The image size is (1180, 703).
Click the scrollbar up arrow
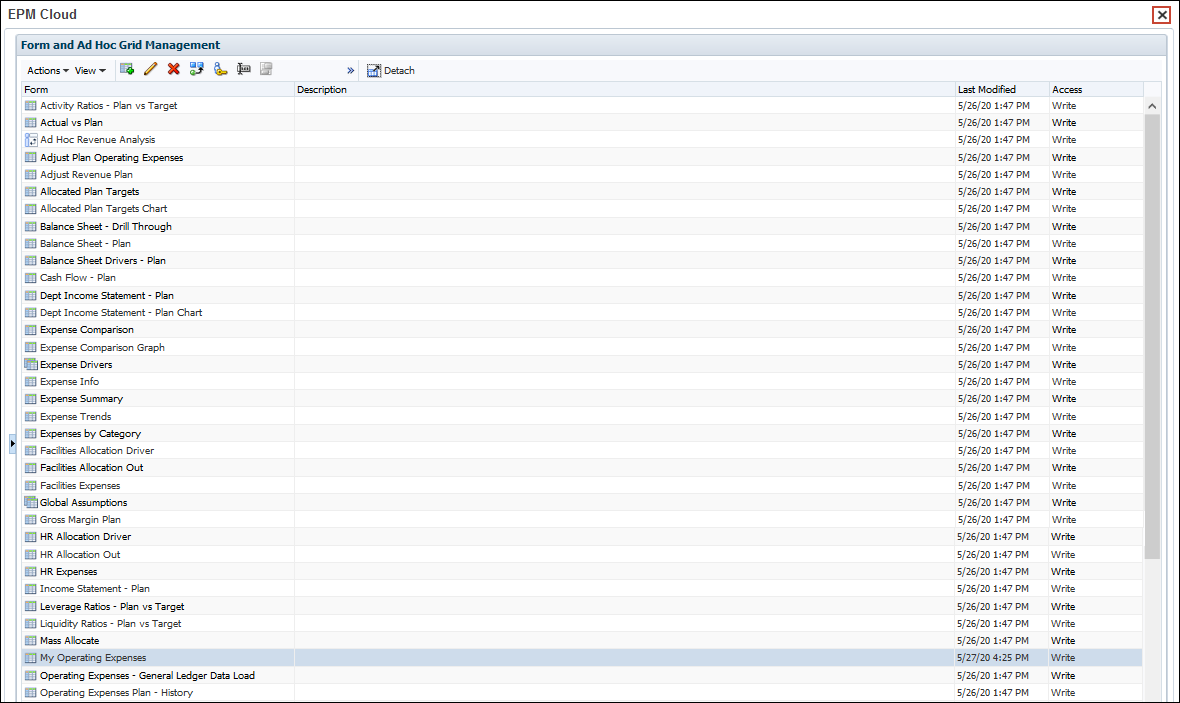point(1152,106)
